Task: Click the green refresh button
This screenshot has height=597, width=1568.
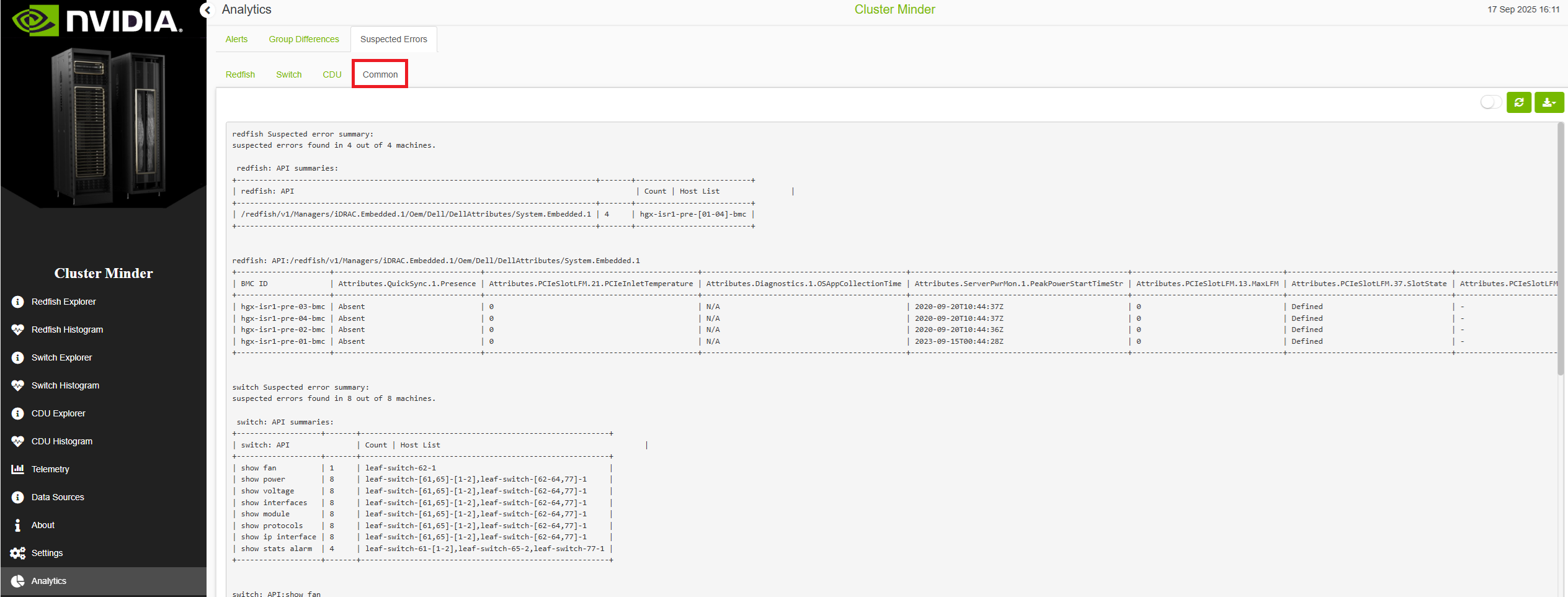Action: (1519, 102)
